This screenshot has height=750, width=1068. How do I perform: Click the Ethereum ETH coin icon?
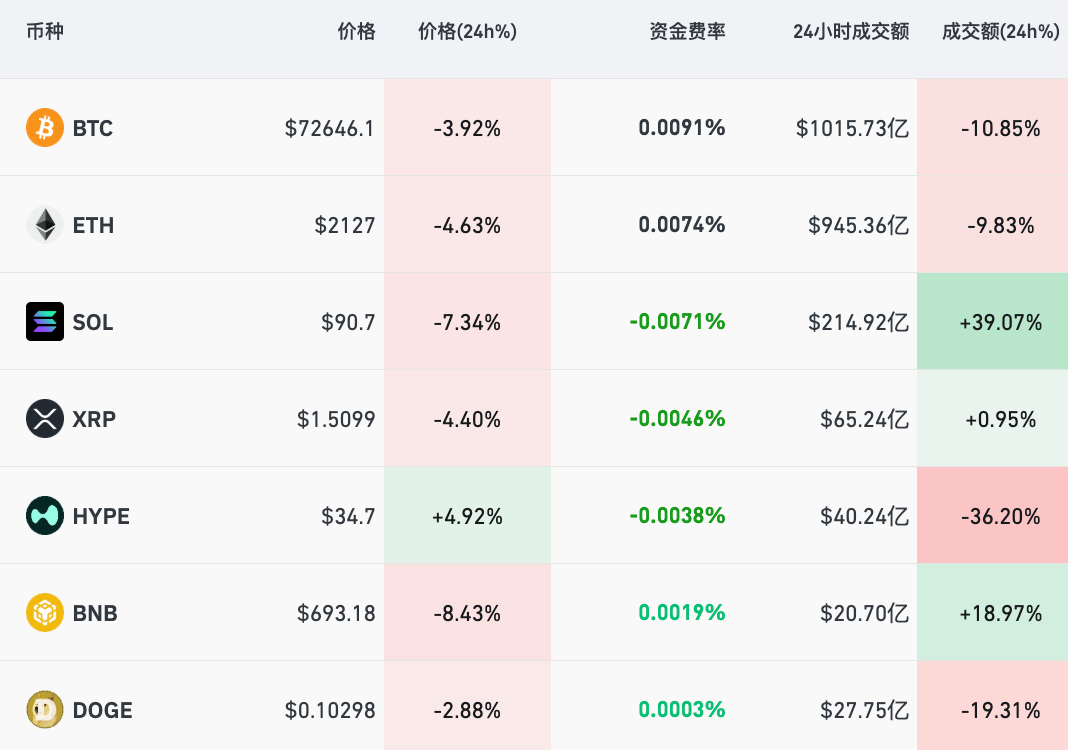pos(45,225)
